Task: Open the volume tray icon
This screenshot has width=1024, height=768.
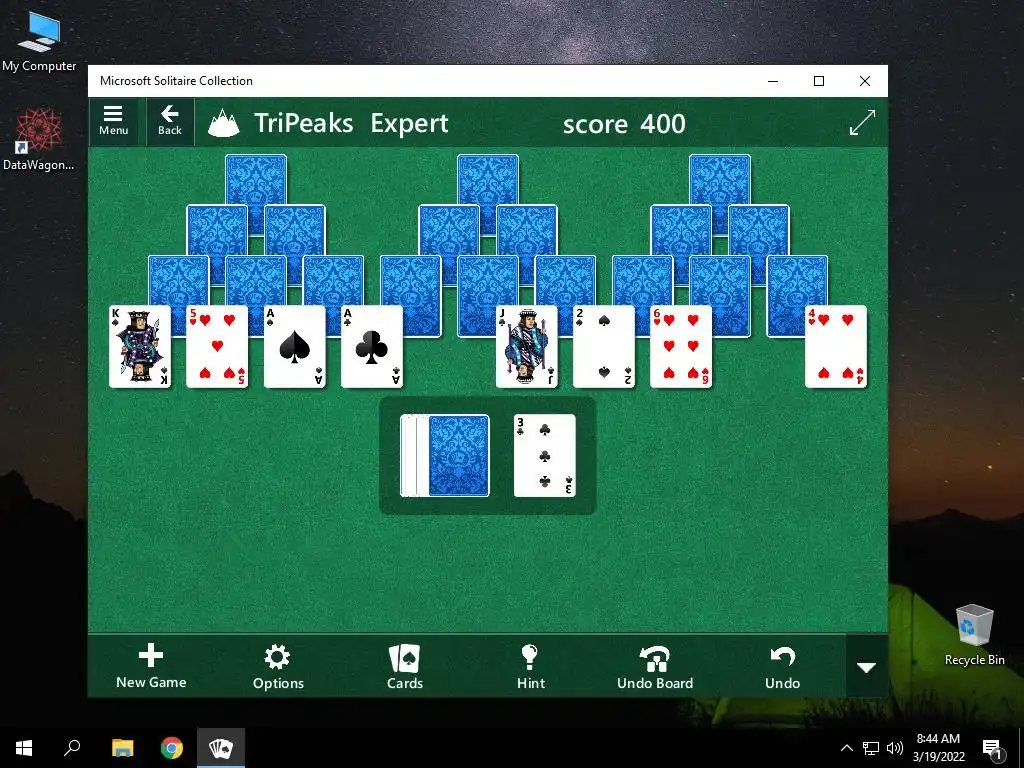Action: click(x=895, y=748)
